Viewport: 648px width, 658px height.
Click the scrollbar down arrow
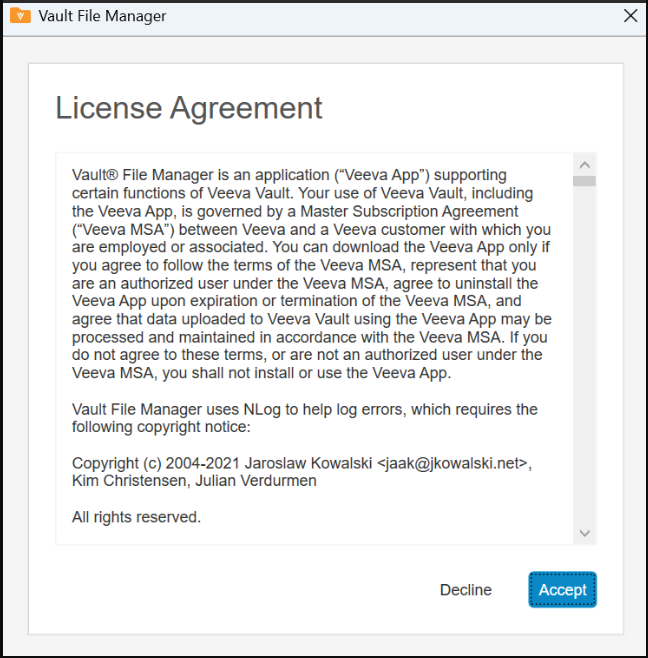(x=585, y=533)
